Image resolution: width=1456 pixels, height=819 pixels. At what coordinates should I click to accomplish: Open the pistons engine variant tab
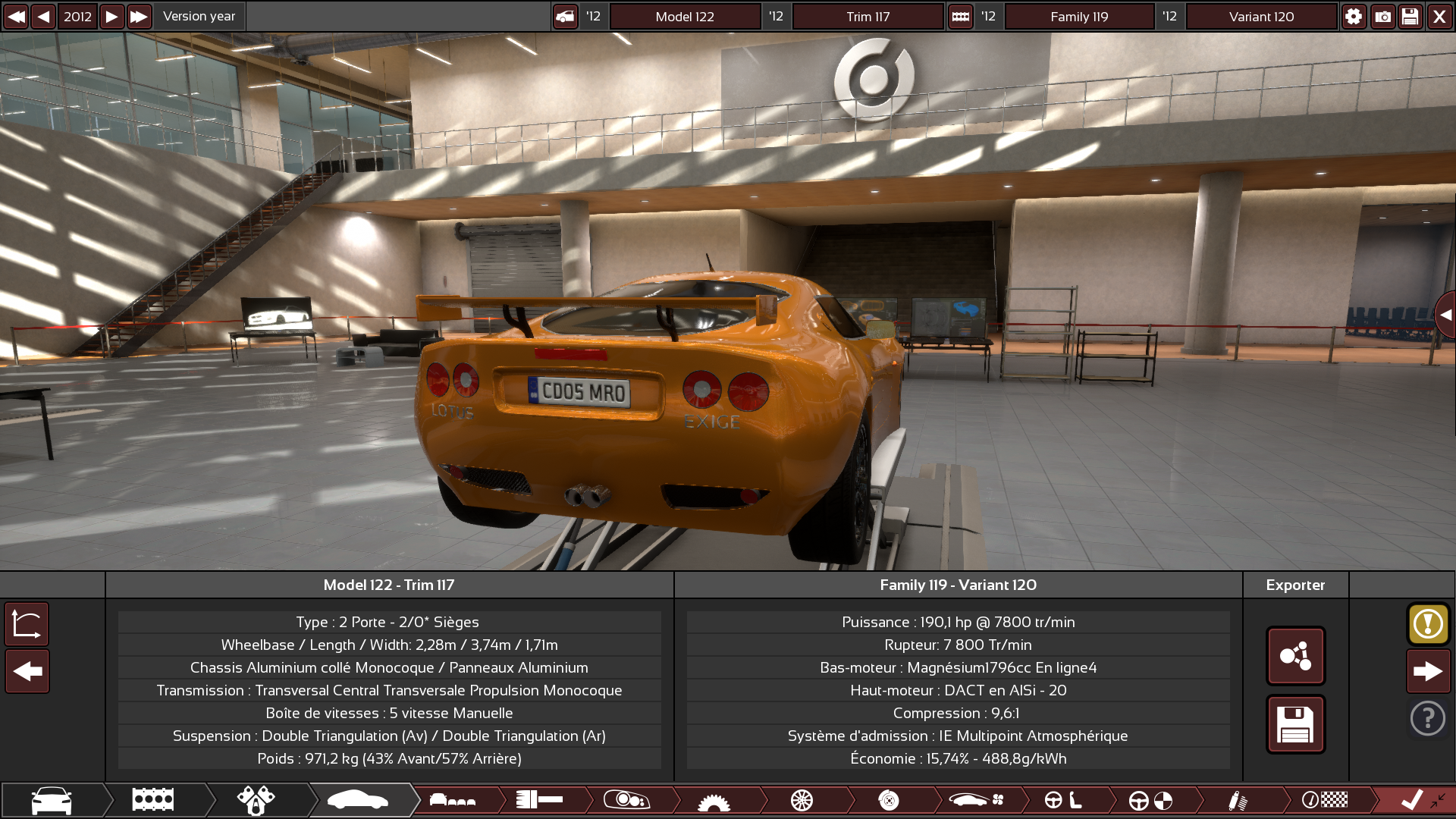[256, 800]
